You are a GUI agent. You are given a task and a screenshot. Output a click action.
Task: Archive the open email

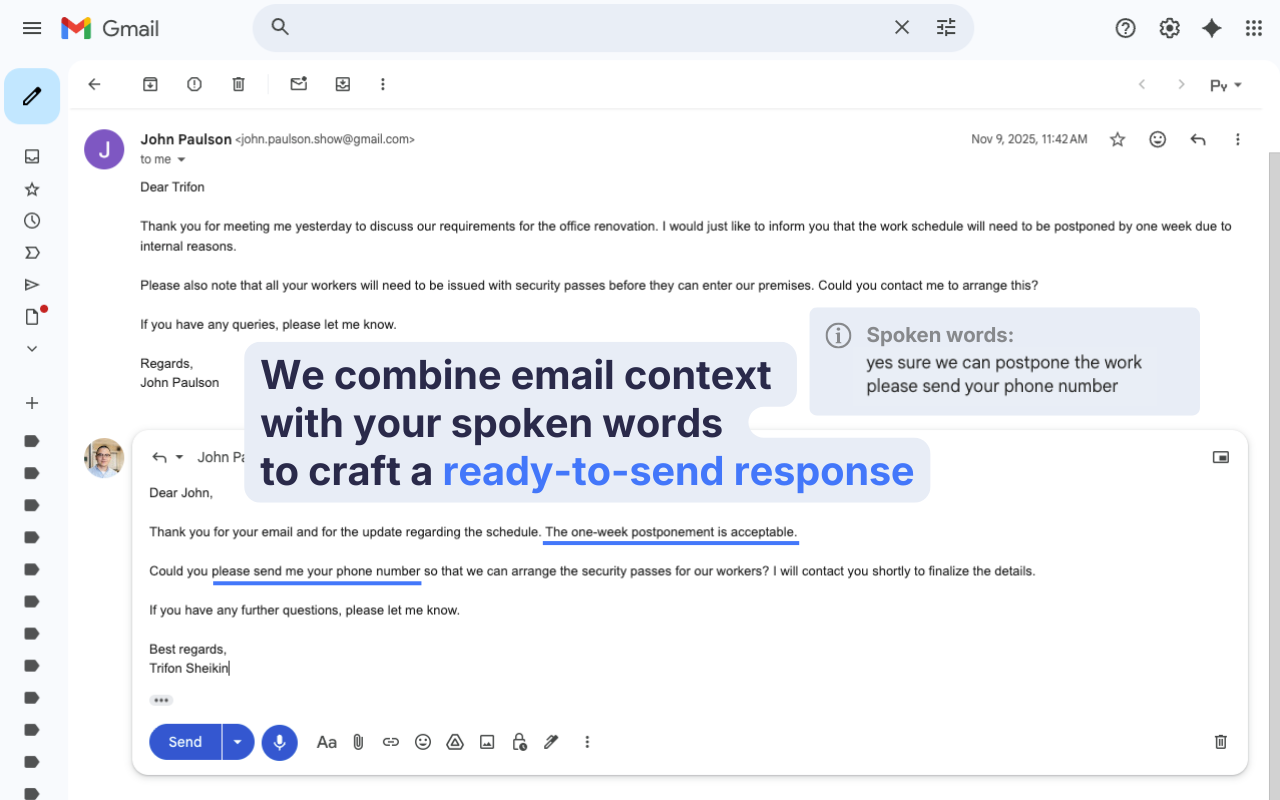(149, 84)
